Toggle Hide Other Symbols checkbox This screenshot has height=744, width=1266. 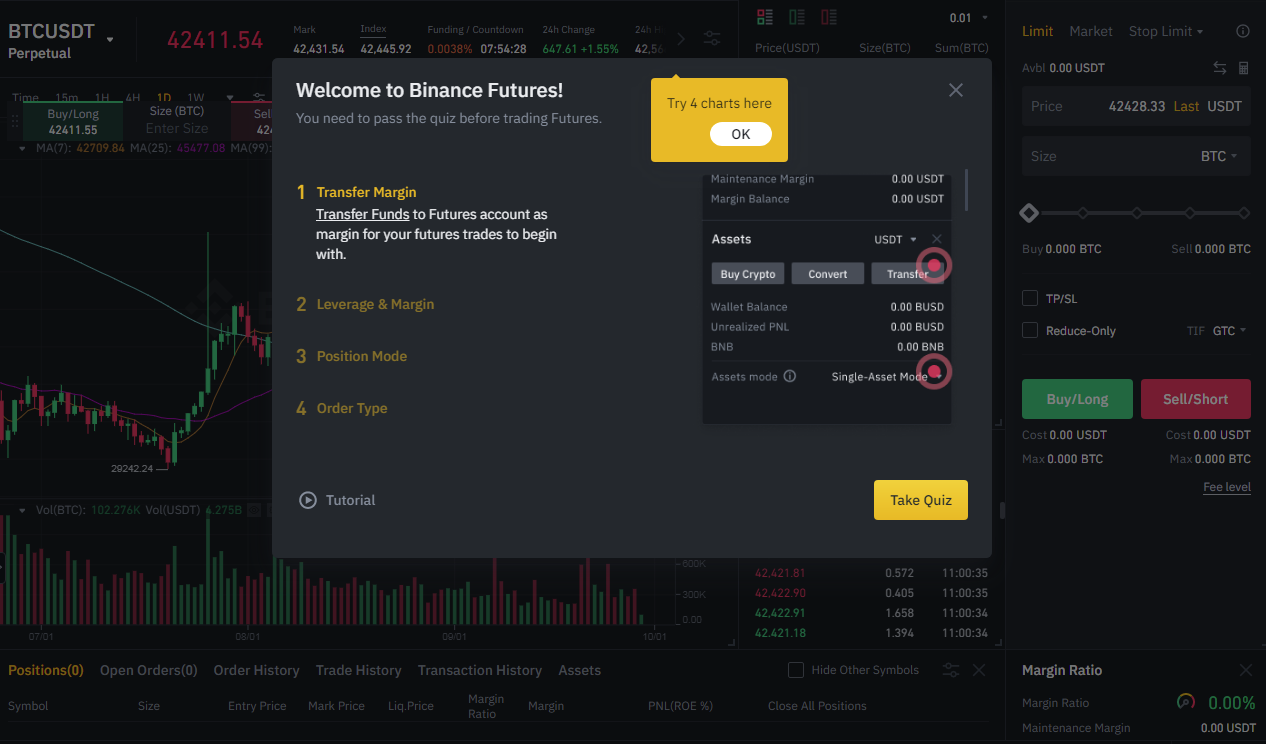coord(796,670)
